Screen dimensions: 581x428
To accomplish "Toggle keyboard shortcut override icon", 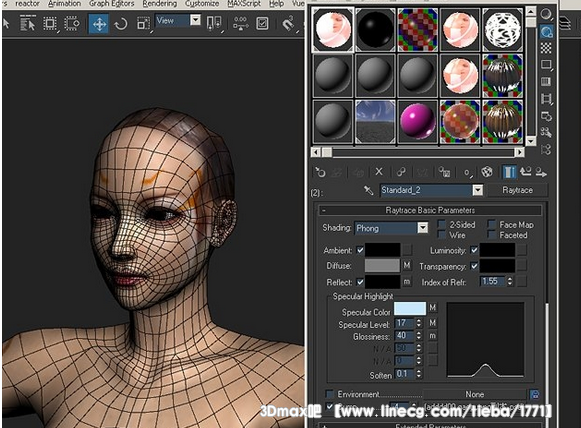I will tap(262, 24).
